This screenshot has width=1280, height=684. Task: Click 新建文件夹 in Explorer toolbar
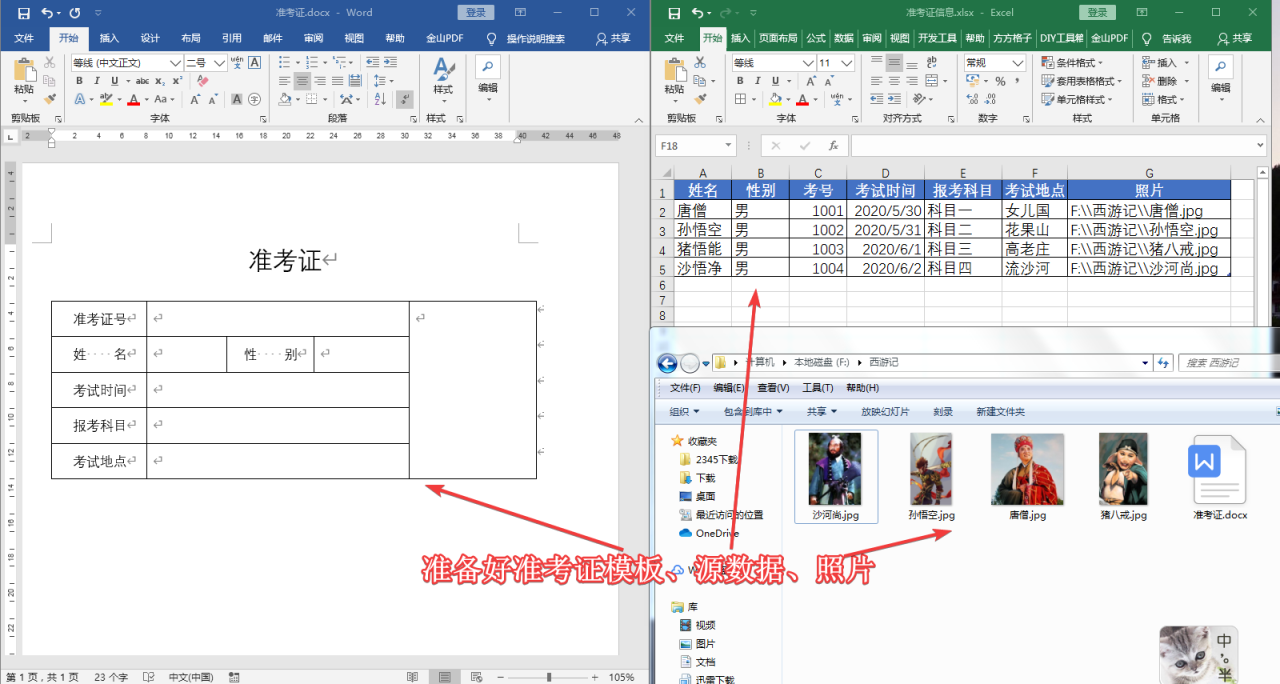(1000, 411)
